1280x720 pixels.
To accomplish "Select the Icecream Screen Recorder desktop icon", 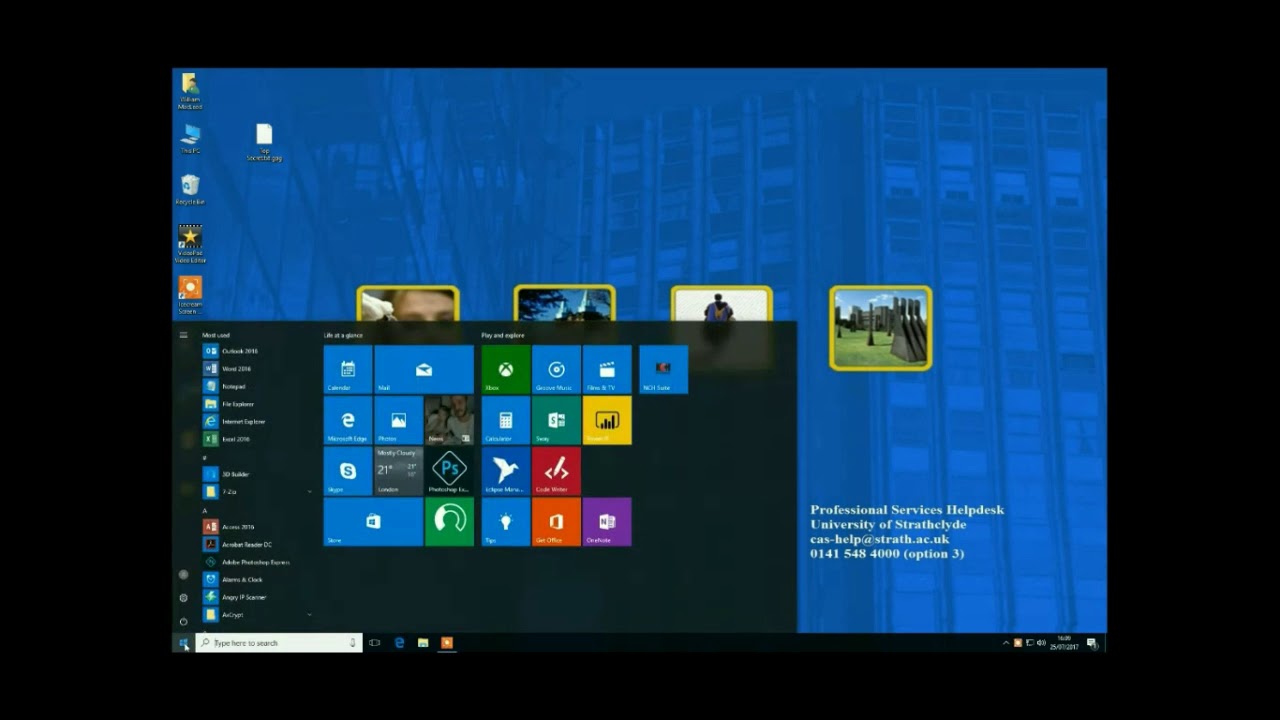I will [190, 295].
